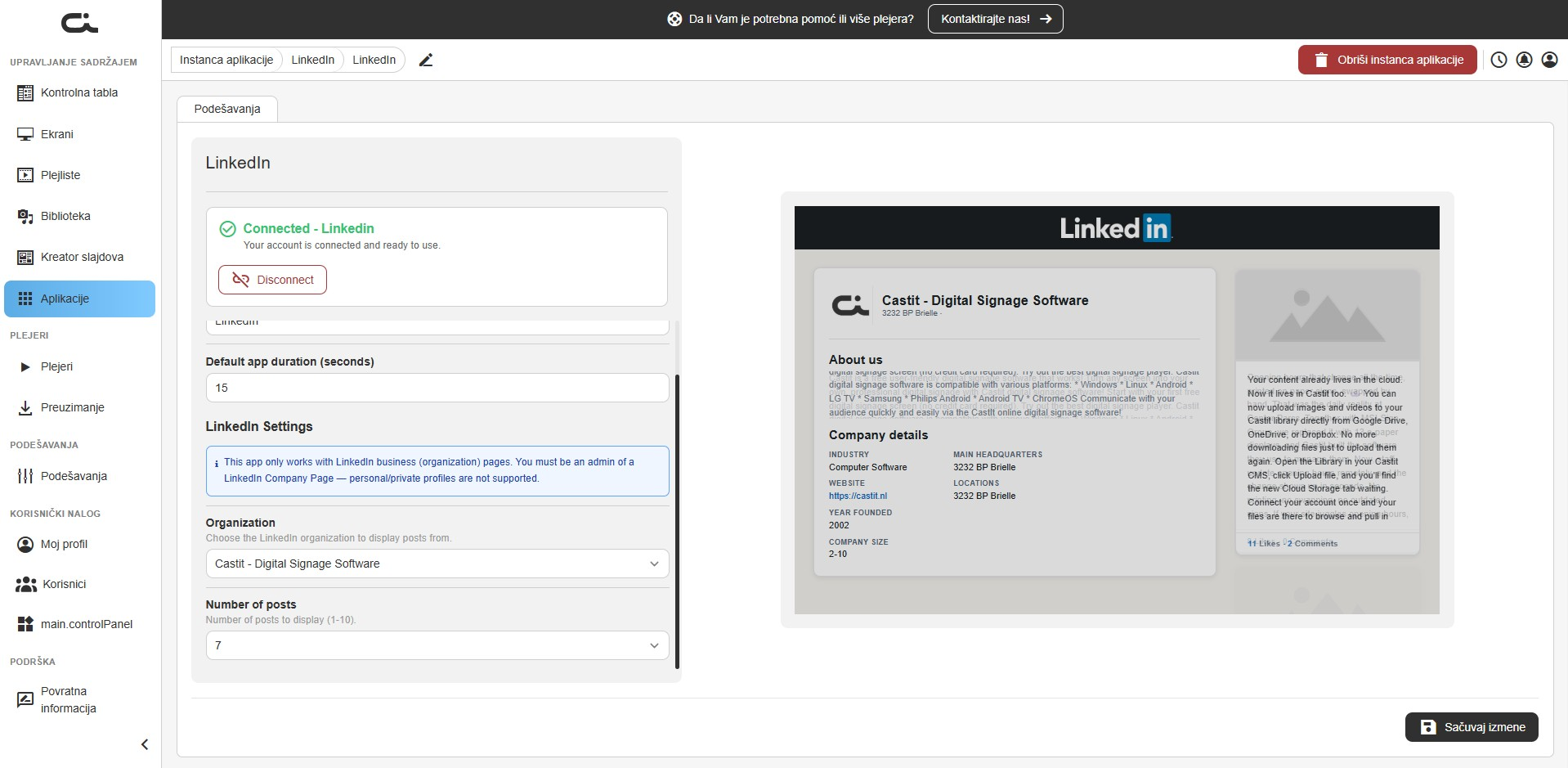Click the Korisnici people icon

26,584
